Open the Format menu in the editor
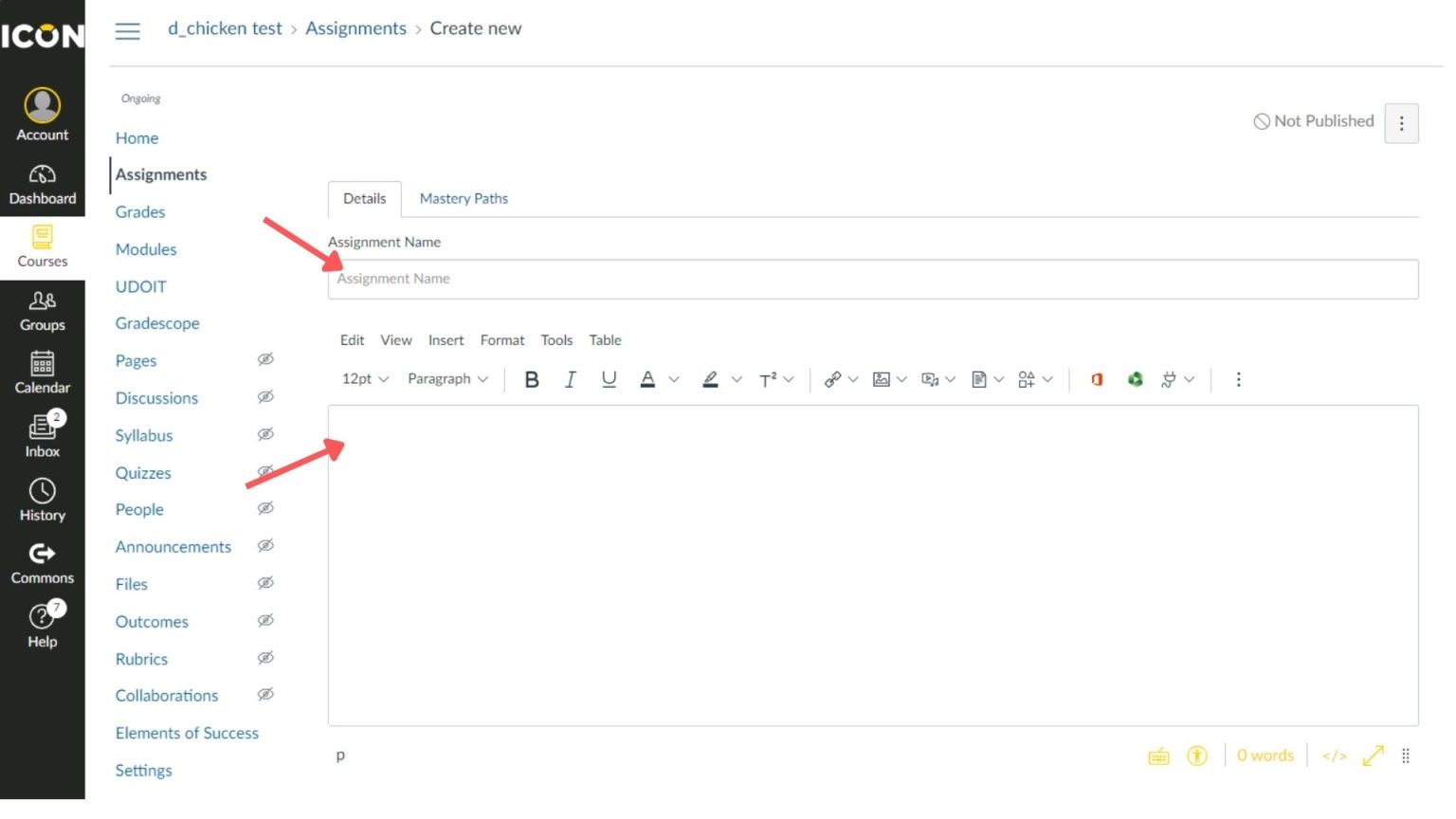This screenshot has height=819, width=1456. [501, 339]
